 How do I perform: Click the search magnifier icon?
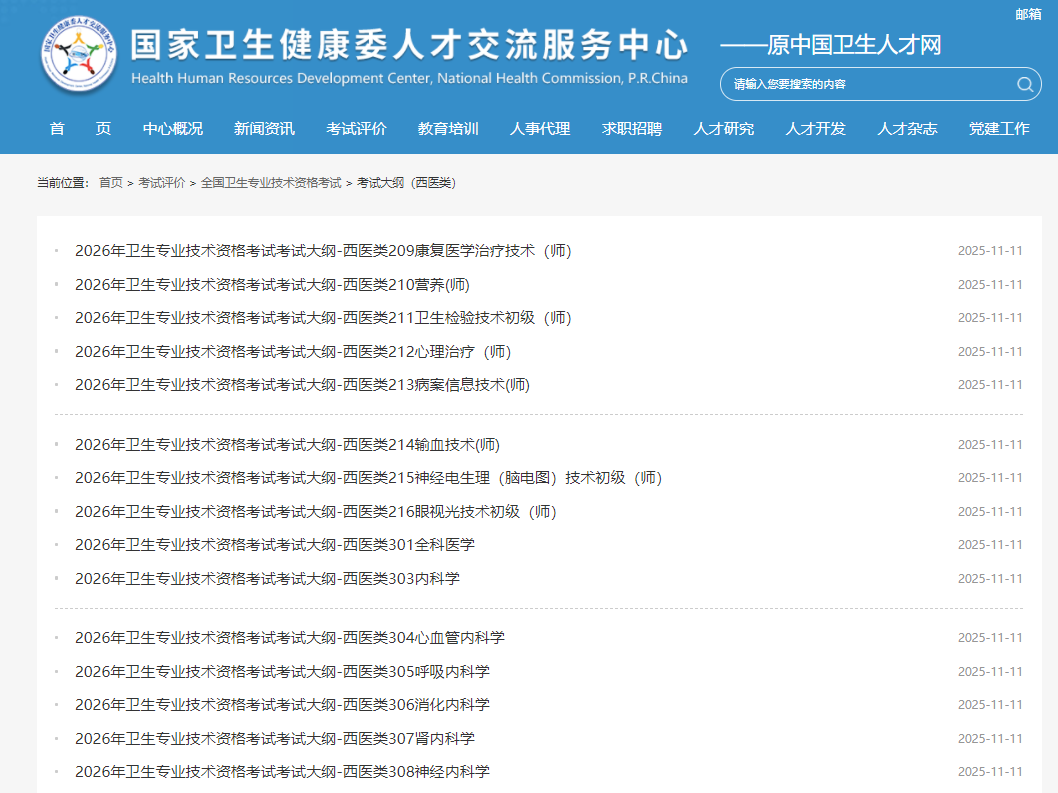click(x=1024, y=84)
